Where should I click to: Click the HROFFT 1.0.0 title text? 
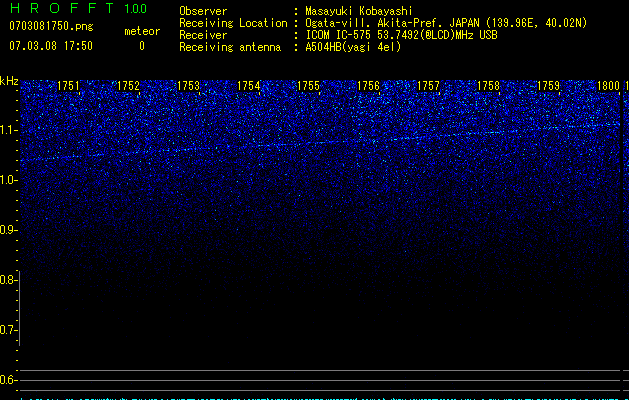(78, 8)
